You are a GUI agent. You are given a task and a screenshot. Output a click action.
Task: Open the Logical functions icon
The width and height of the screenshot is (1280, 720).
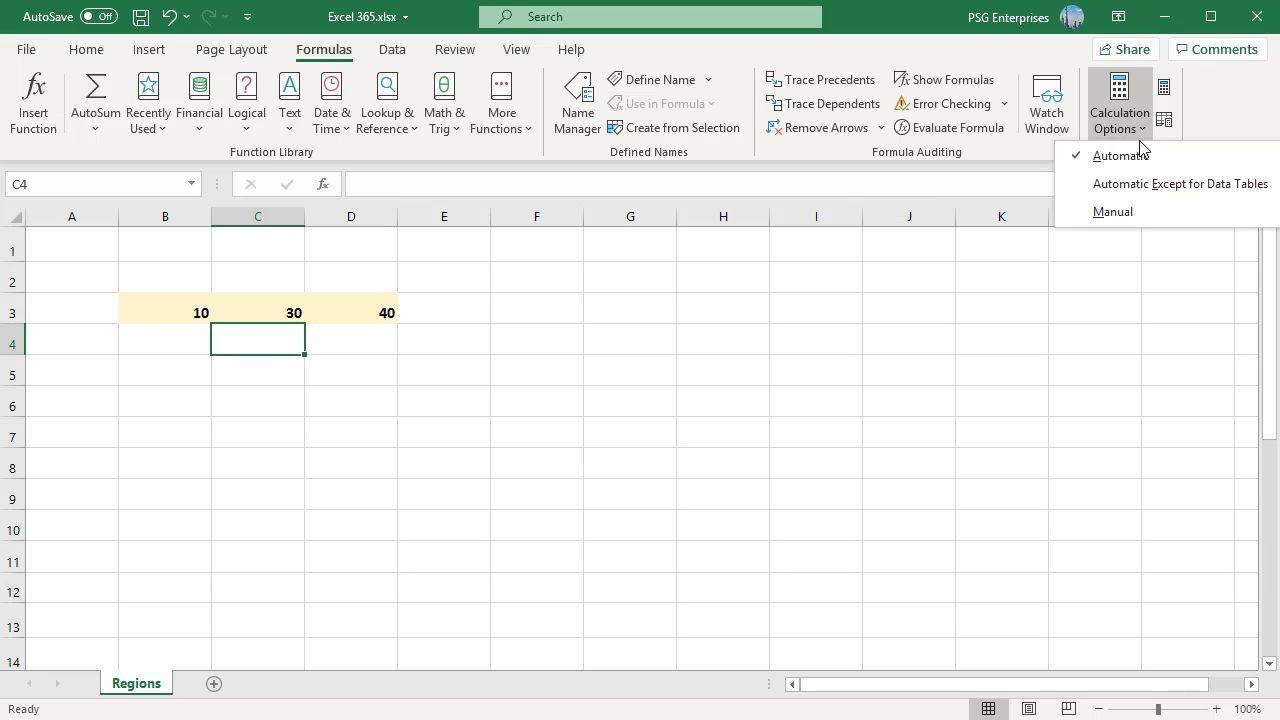(x=246, y=103)
